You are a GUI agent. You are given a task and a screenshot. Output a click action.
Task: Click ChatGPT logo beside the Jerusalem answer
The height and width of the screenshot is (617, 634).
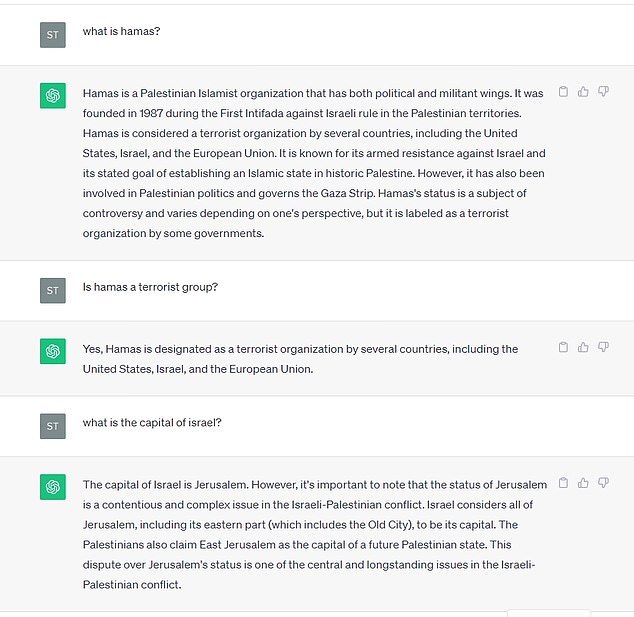(x=53, y=486)
